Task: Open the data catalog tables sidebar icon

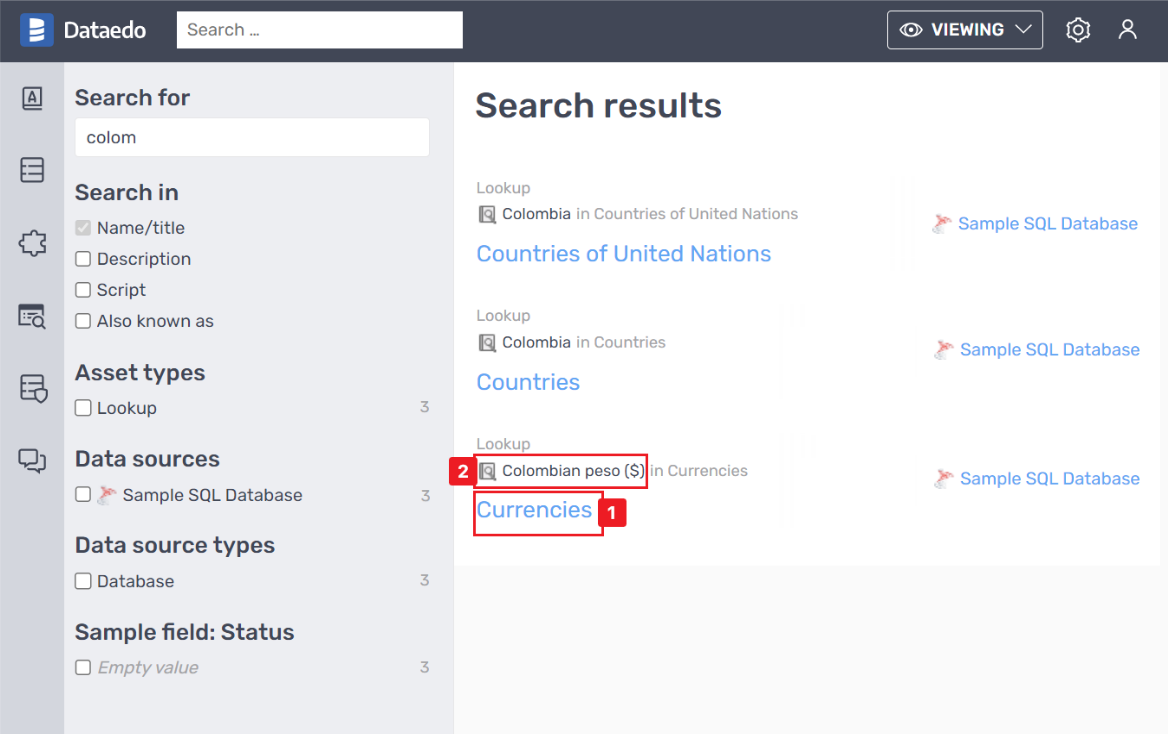Action: coord(32,170)
